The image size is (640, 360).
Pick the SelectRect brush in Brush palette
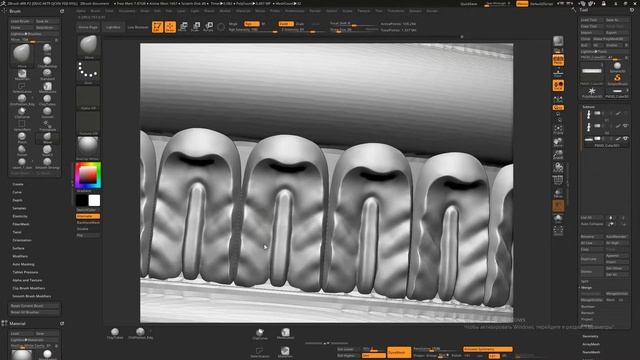22,125
